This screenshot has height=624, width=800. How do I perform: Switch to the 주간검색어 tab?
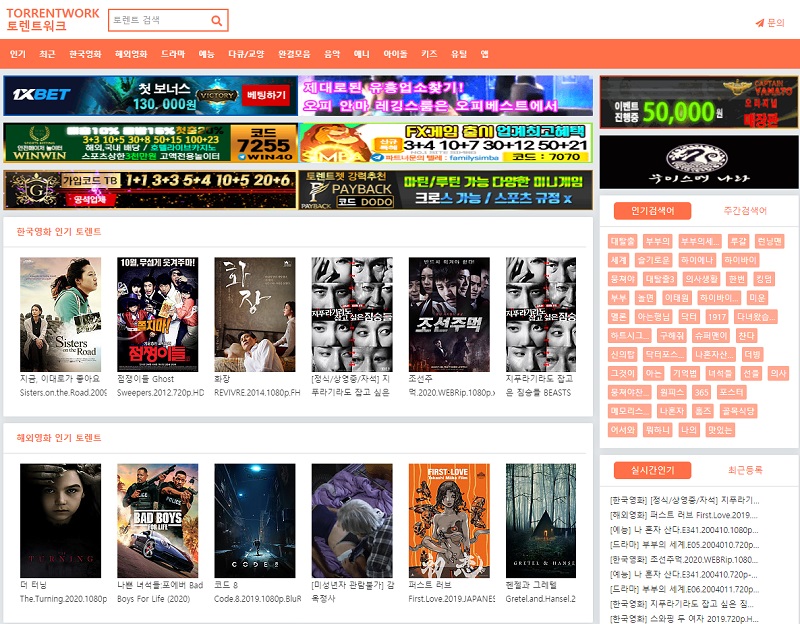click(745, 211)
